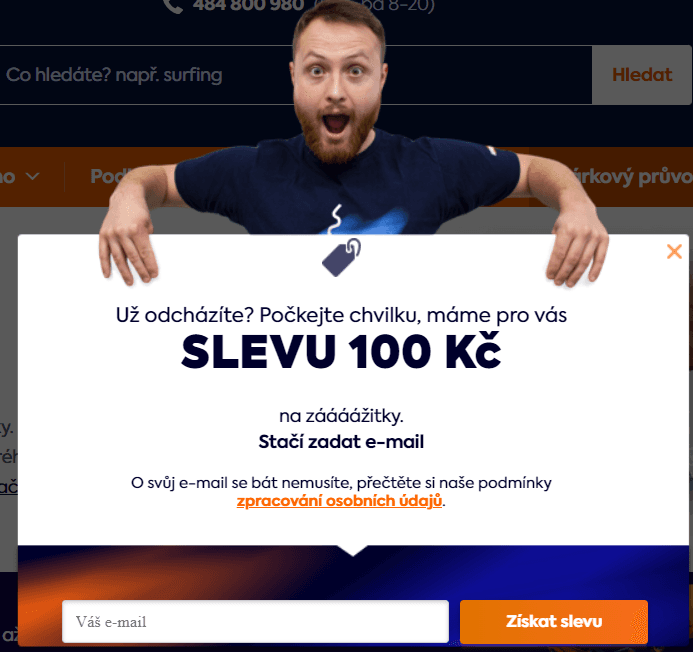693x652 pixels.
Task: Expand the chevron dropdown in orange navigation bar
Action: coord(32,176)
